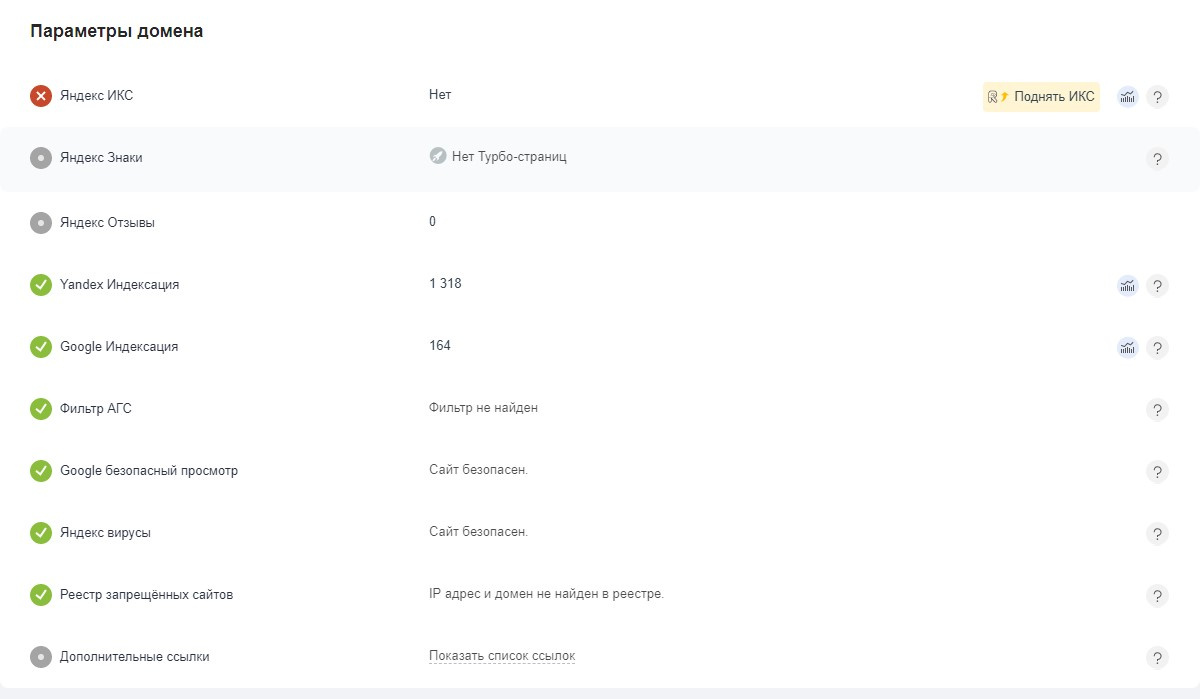Click the gray status icon beside Яндекс Знаки

pos(41,158)
